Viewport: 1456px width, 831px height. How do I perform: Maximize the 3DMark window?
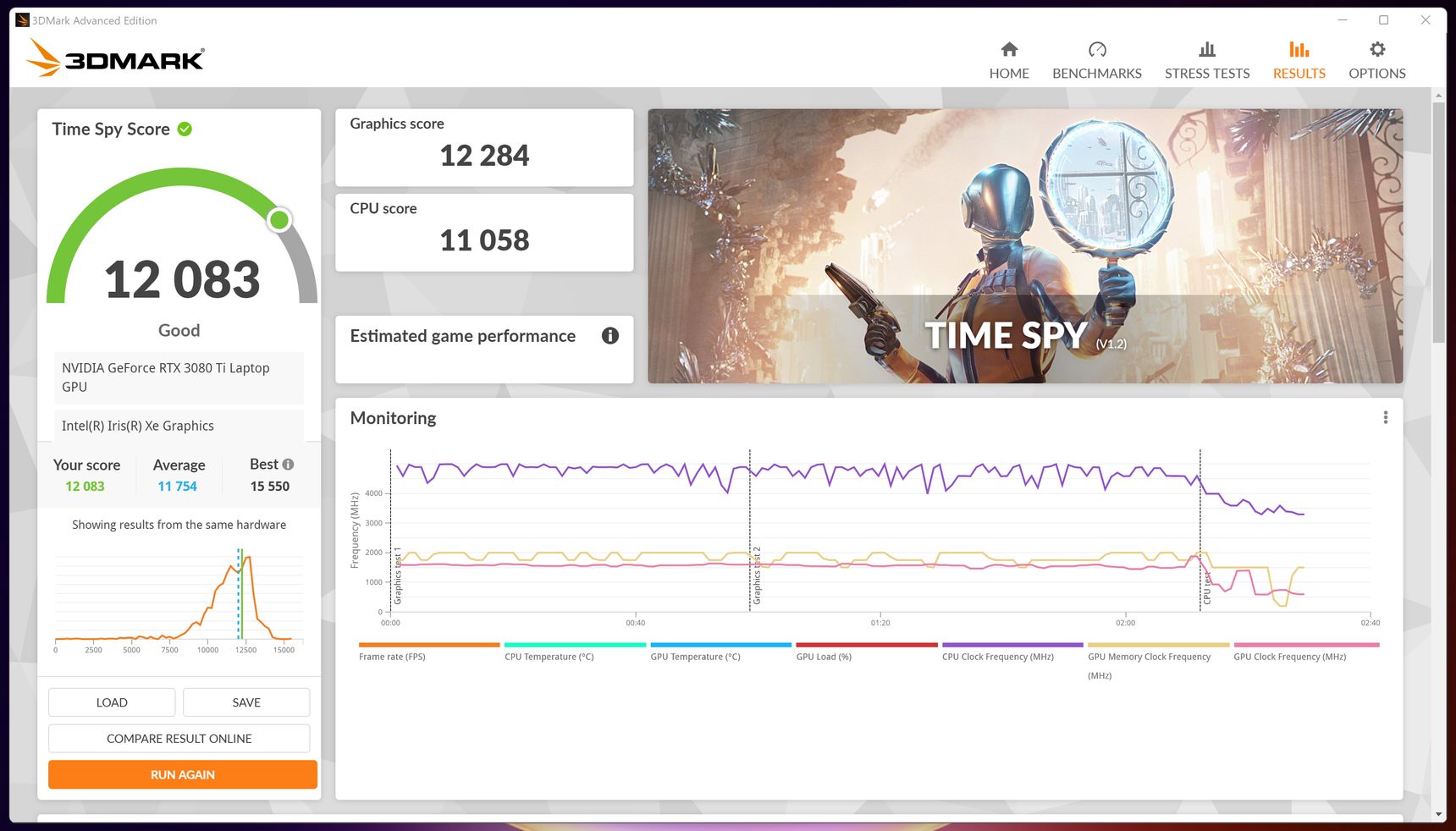[1383, 20]
